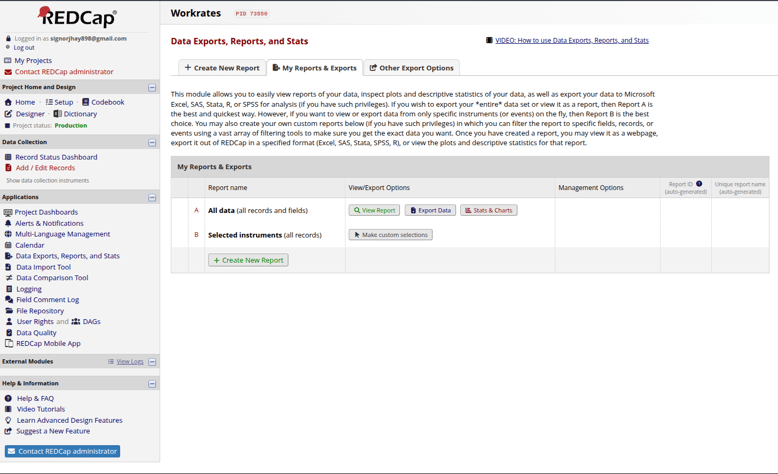Open Stats & Charts for All data
This screenshot has width=778, height=474.
(489, 210)
